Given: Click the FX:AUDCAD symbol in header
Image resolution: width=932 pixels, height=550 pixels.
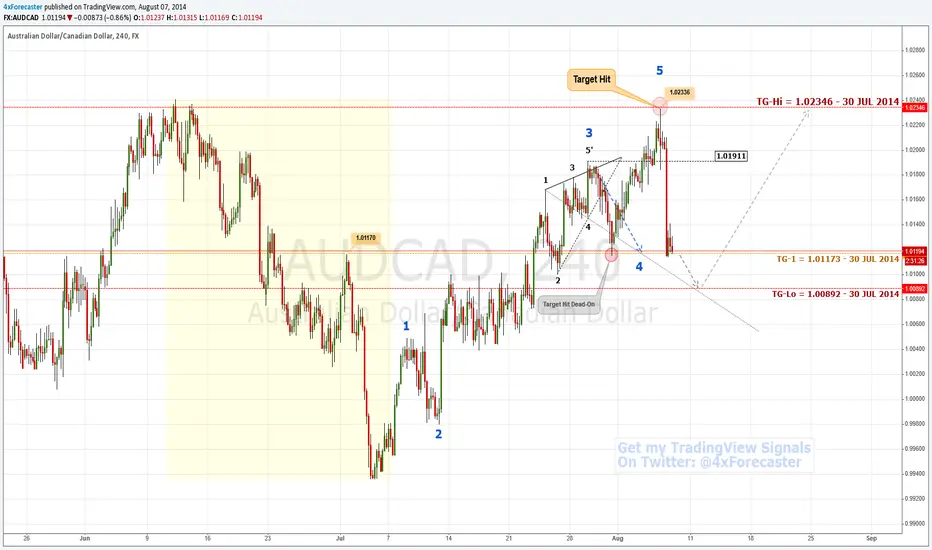Looking at the screenshot, I should [x=21, y=18].
